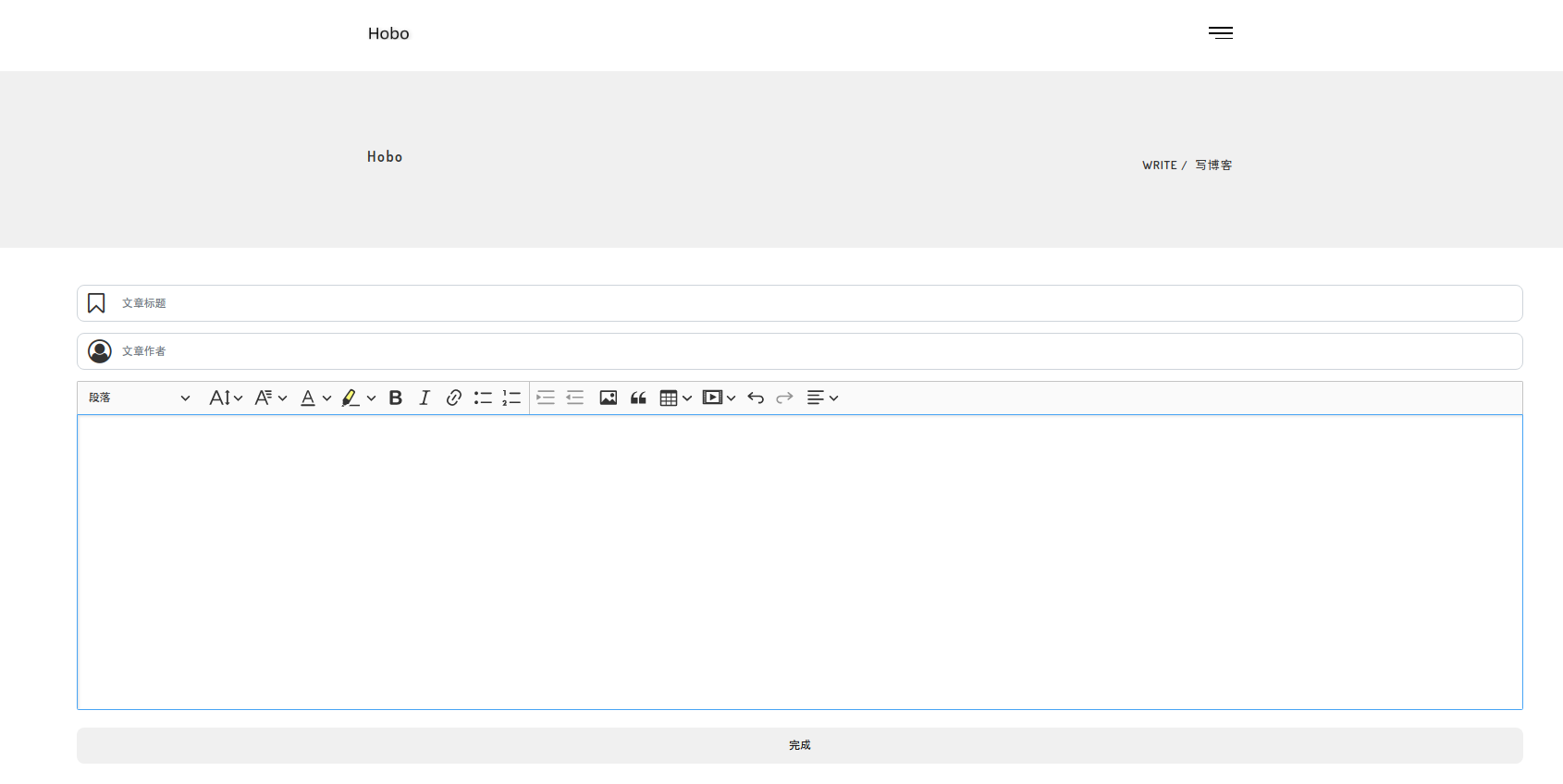Insert a block quote
The height and width of the screenshot is (784, 1563).
(x=638, y=398)
